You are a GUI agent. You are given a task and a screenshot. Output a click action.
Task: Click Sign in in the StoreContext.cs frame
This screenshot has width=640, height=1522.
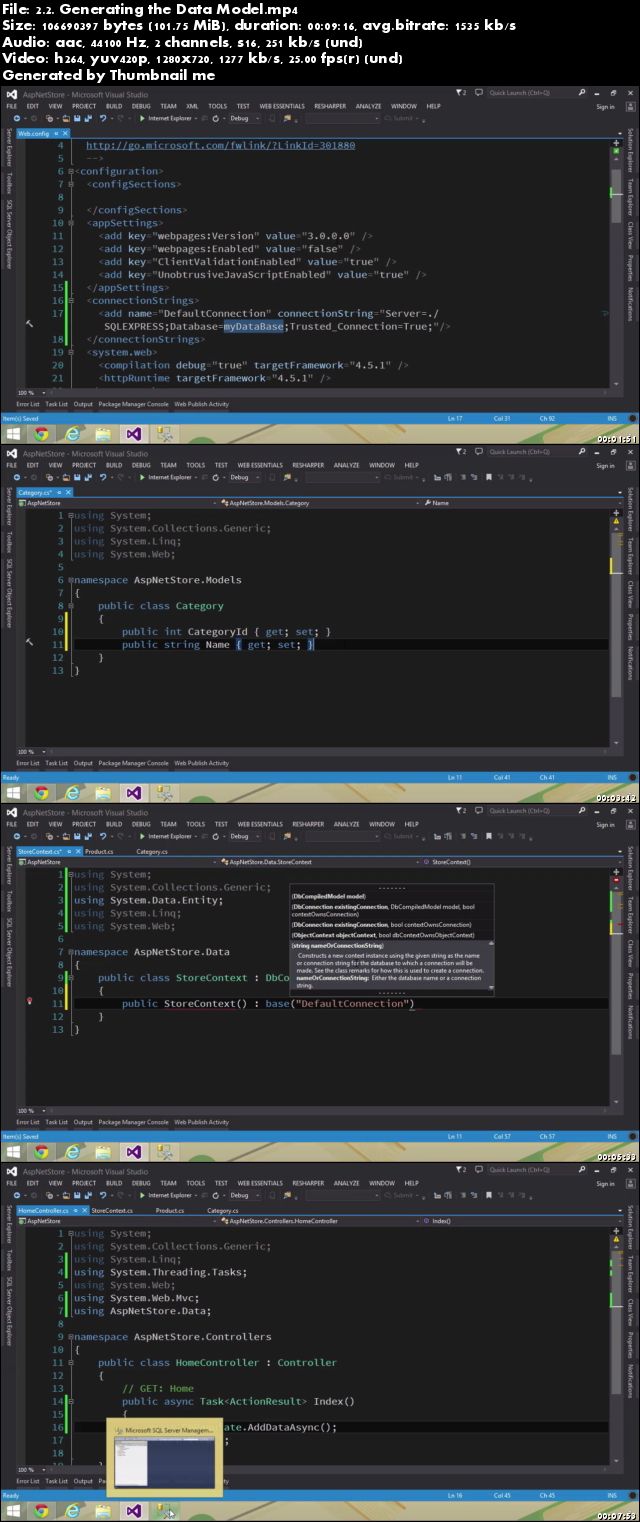click(x=605, y=825)
